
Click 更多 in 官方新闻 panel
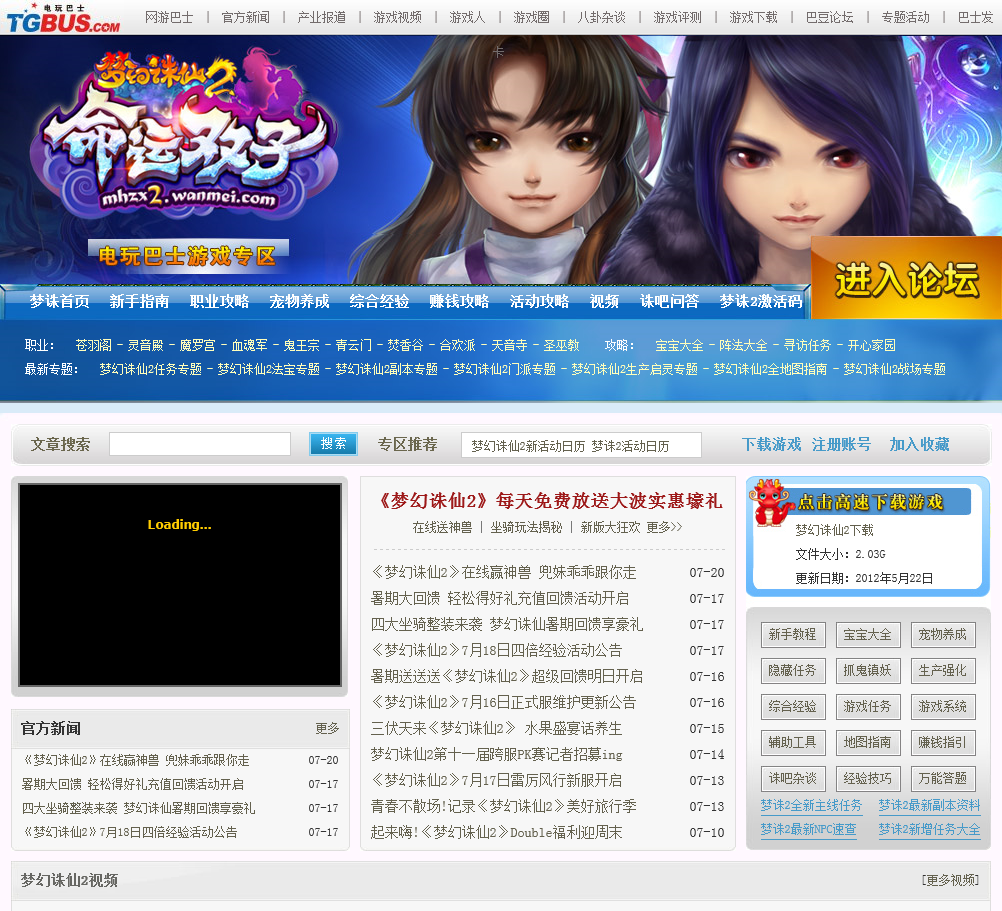(x=327, y=728)
